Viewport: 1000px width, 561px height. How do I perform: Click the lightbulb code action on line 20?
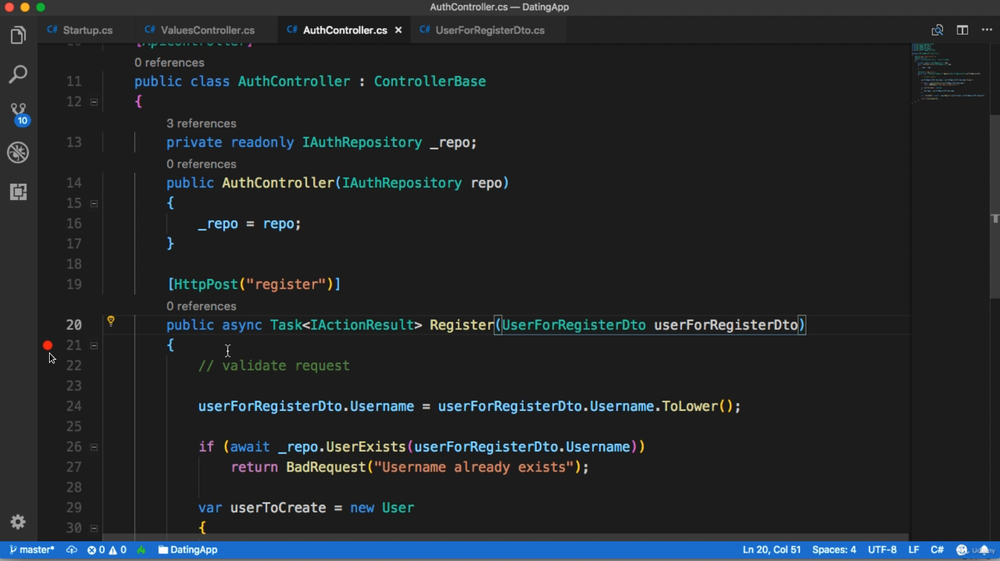(x=111, y=321)
